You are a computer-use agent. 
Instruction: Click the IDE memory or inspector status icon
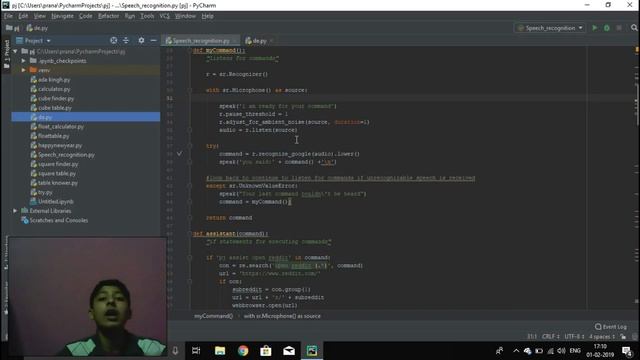(x=634, y=337)
